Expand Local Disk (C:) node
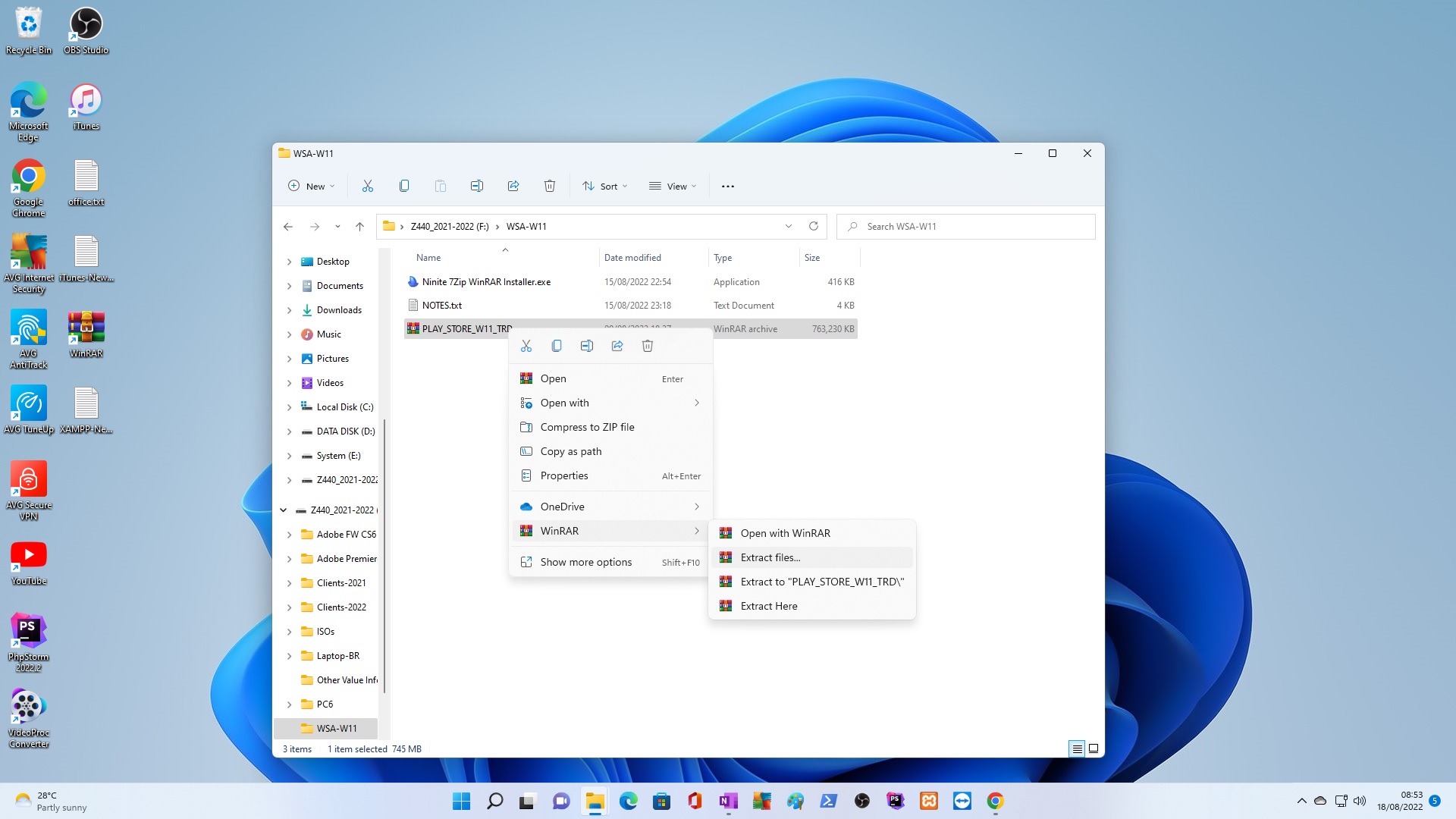The width and height of the screenshot is (1456, 819). 289,407
